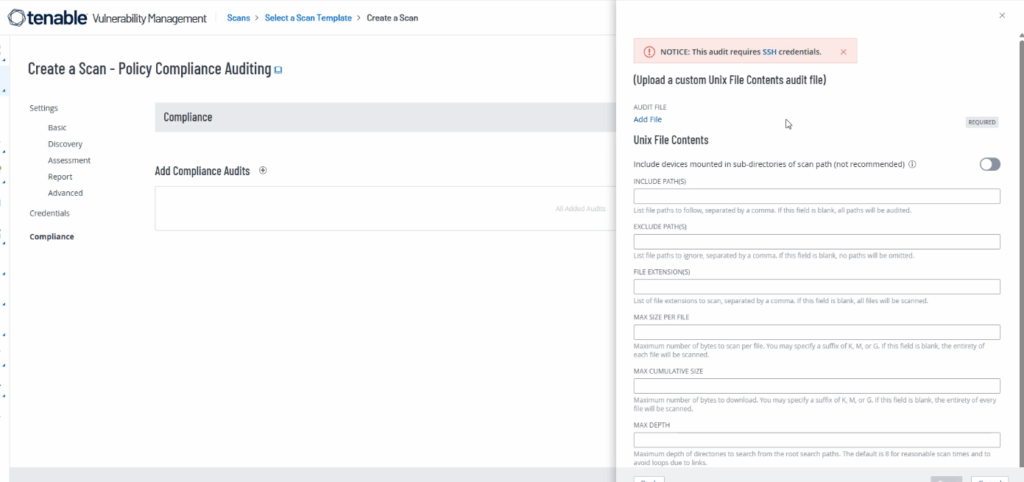The height and width of the screenshot is (482, 1024).
Task: Select Discovery in the settings sidebar
Action: coord(65,144)
